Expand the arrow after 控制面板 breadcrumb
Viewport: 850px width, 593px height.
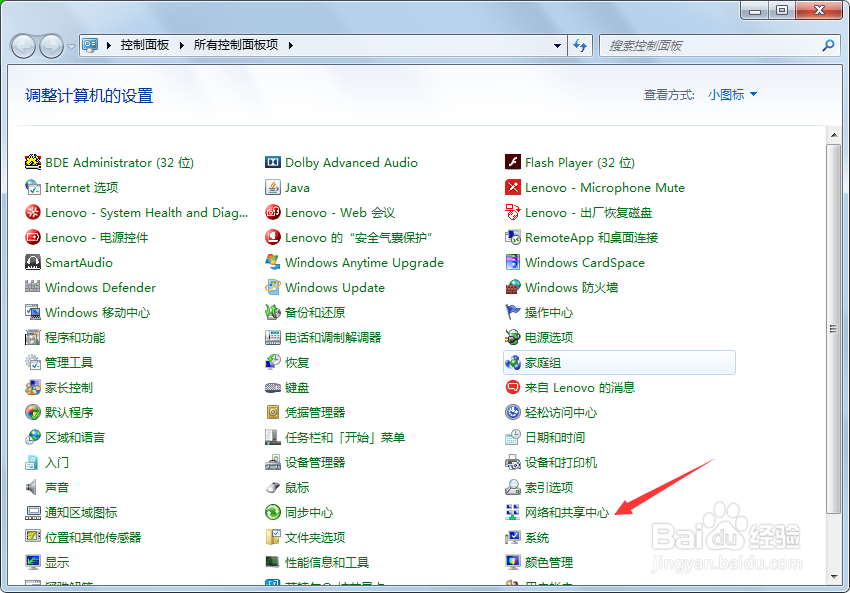coord(182,46)
